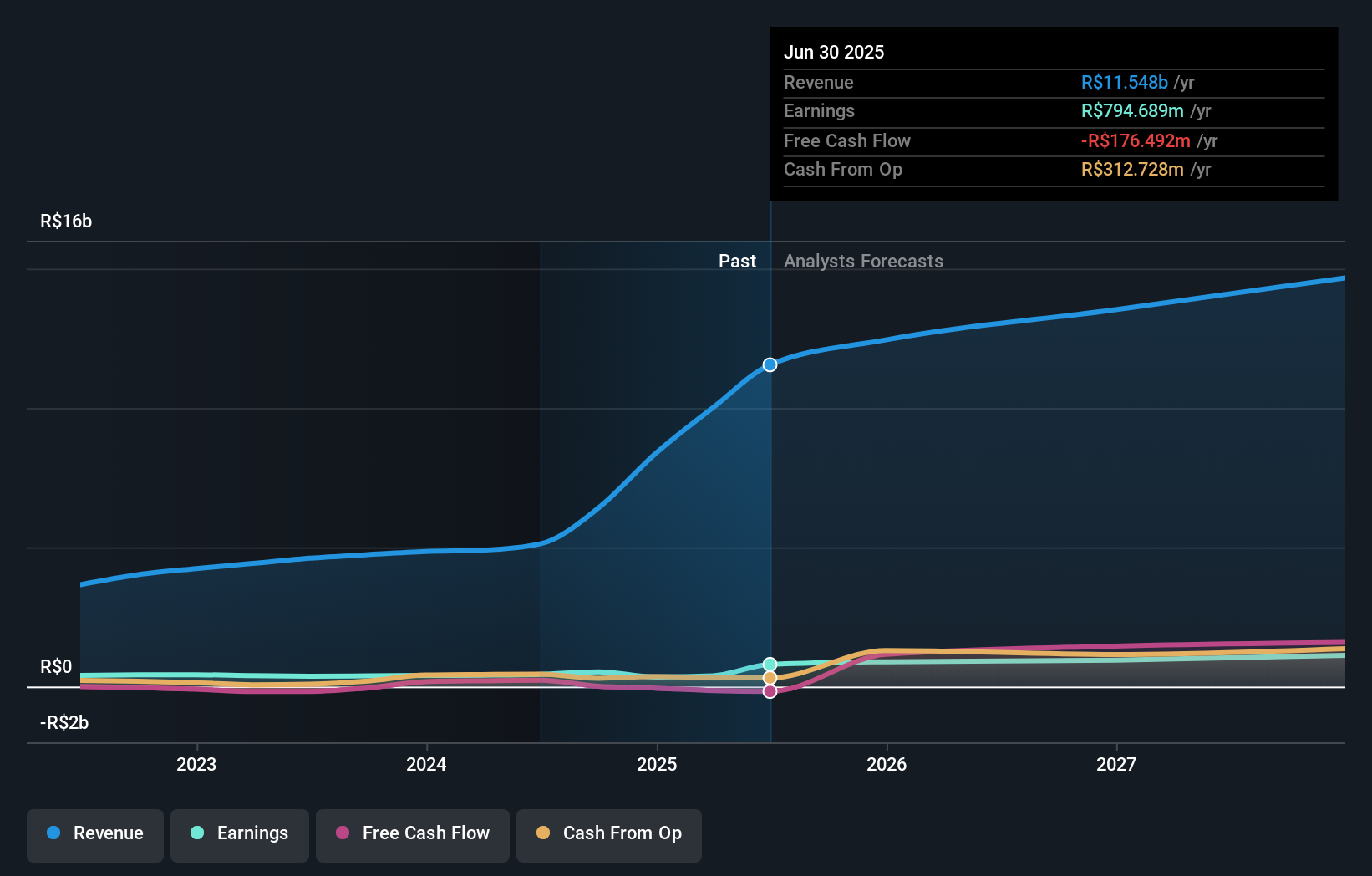This screenshot has height=876, width=1372.
Task: Select the Earnings marker at the forecast divider
Action: 770,663
